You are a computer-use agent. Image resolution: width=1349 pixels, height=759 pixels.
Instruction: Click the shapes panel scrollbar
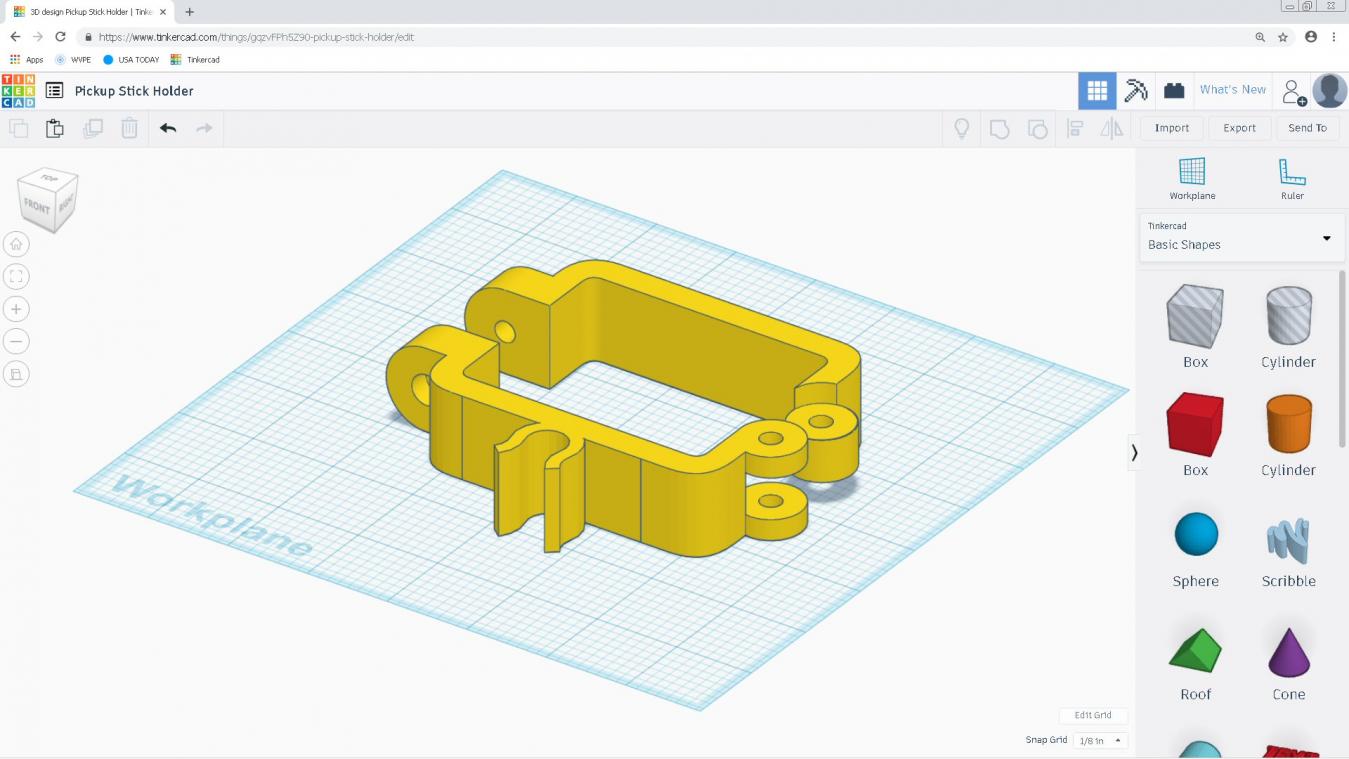tap(1342, 360)
